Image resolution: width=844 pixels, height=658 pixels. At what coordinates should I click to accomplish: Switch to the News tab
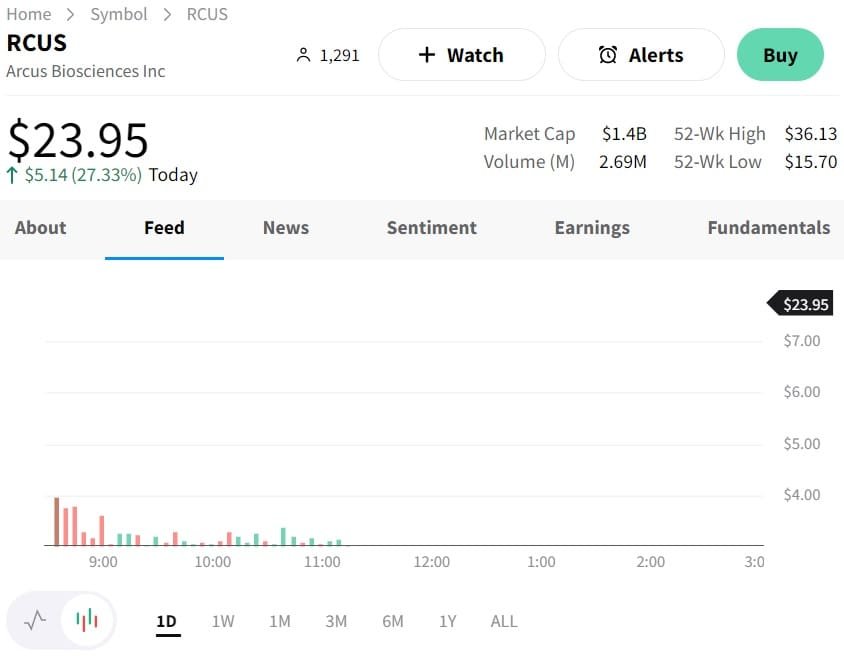pos(286,228)
